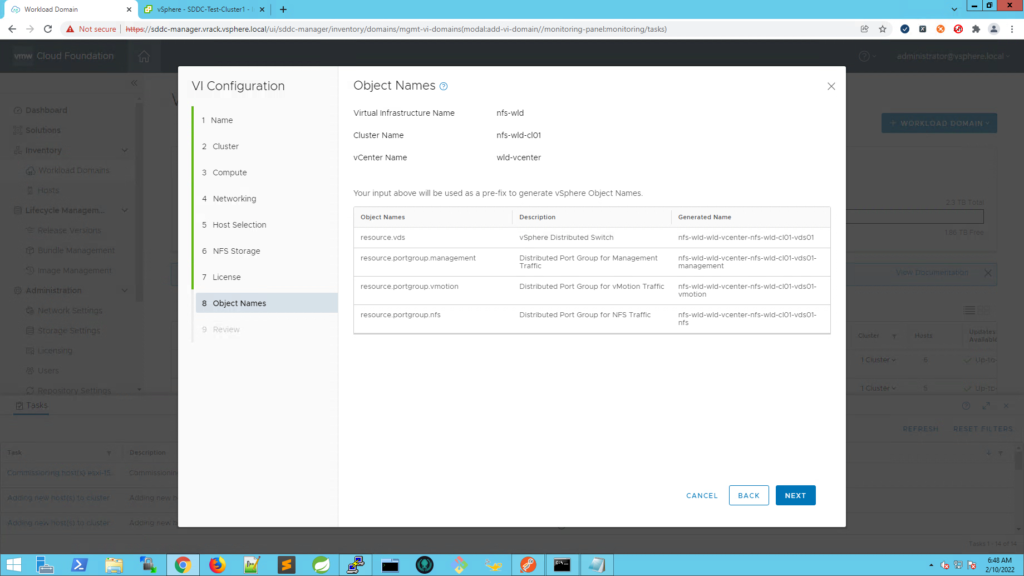Screen dimensions: 1024x576
Task: Show hidden system tray icons
Action: click(x=931, y=565)
